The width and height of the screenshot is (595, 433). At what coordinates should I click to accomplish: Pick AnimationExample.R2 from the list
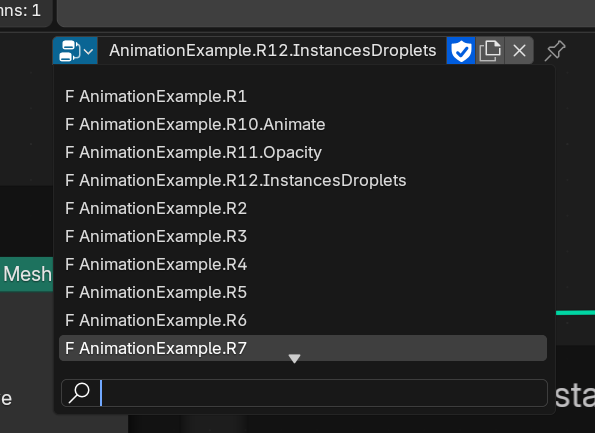[x=303, y=208]
